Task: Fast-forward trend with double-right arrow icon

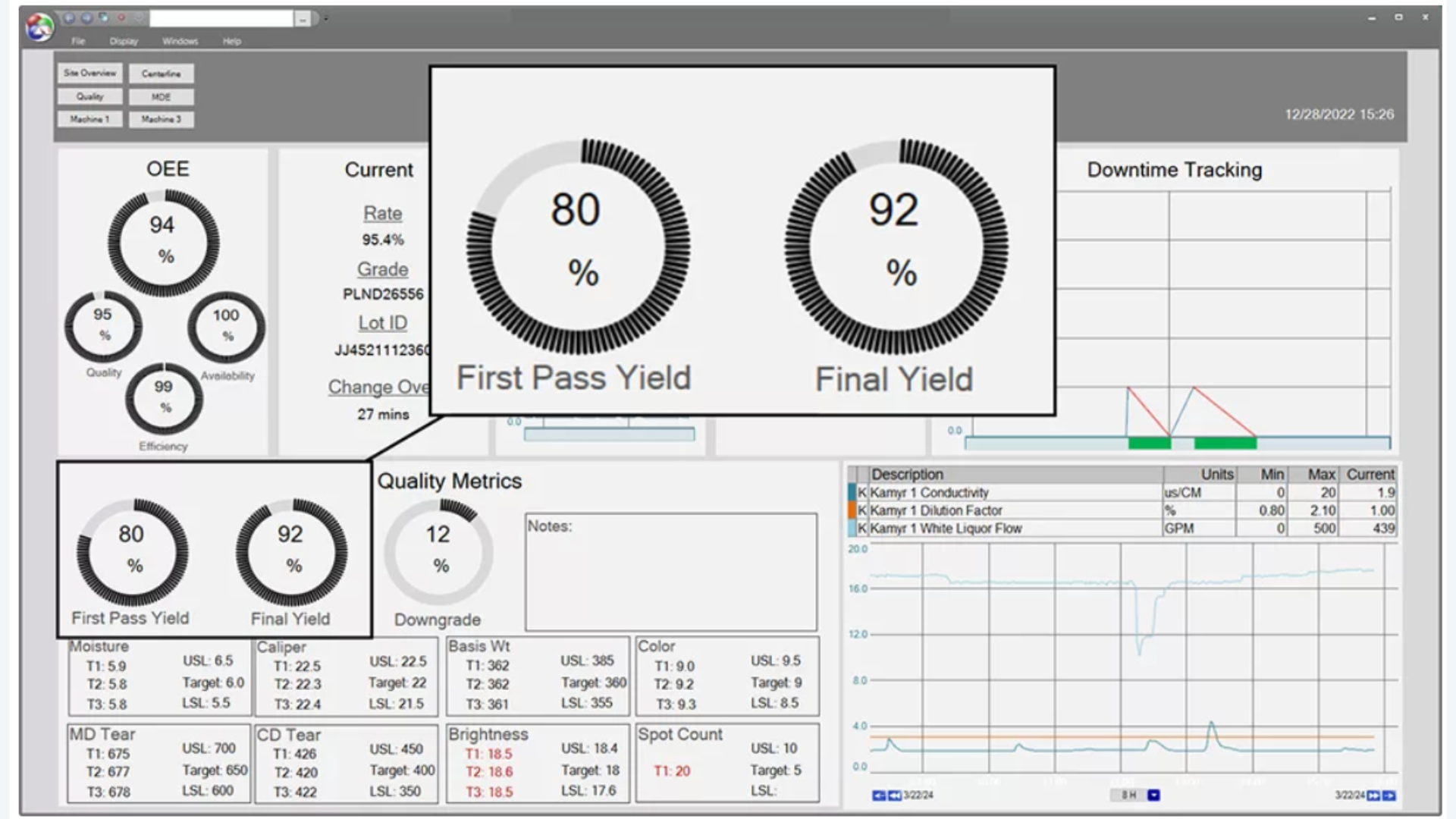Action: (1373, 795)
